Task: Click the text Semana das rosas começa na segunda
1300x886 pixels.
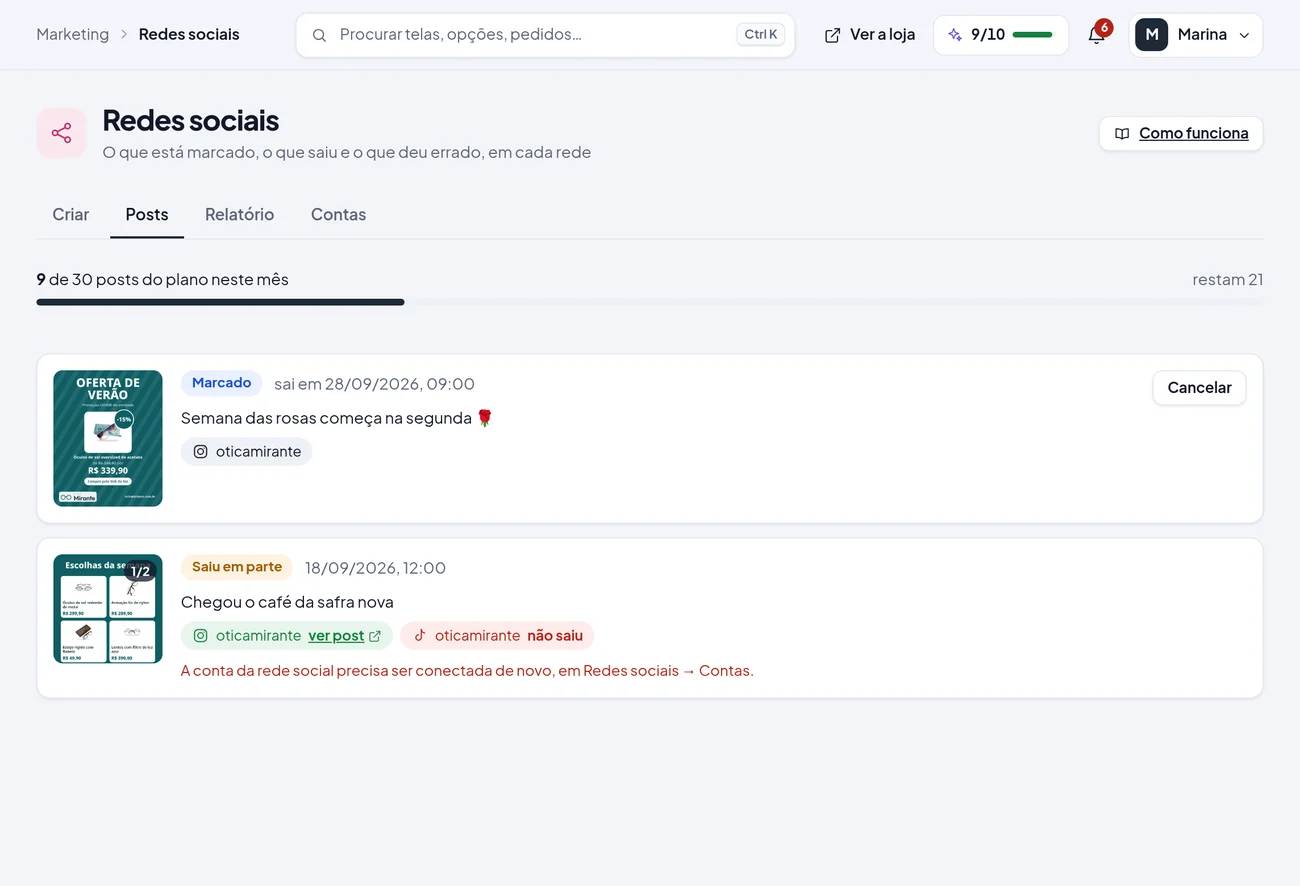Action: tap(337, 418)
